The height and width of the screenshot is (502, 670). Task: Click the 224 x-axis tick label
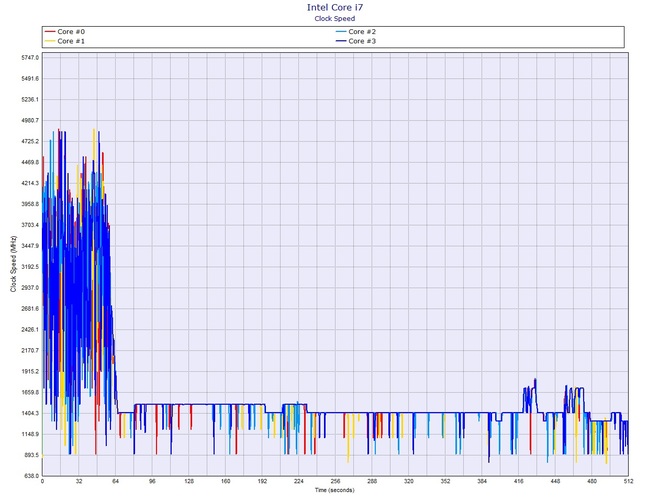tap(299, 481)
